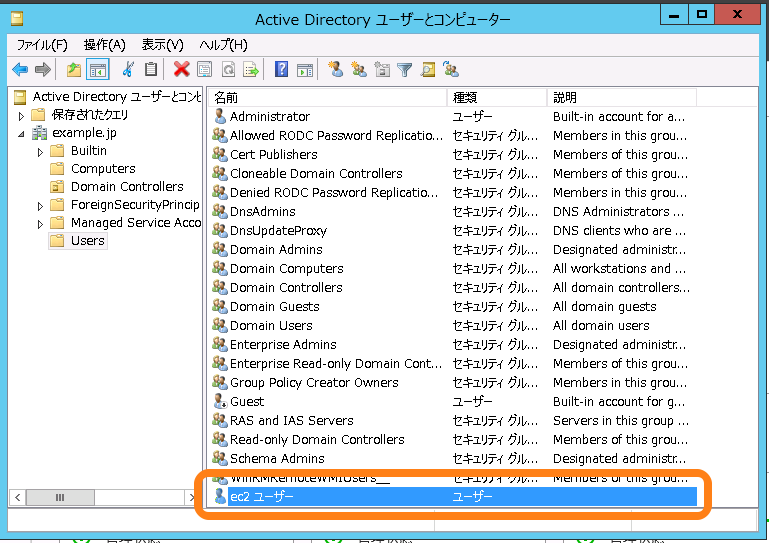This screenshot has width=769, height=543.
Task: Select the DnsAdmins group
Action: tap(454, 211)
